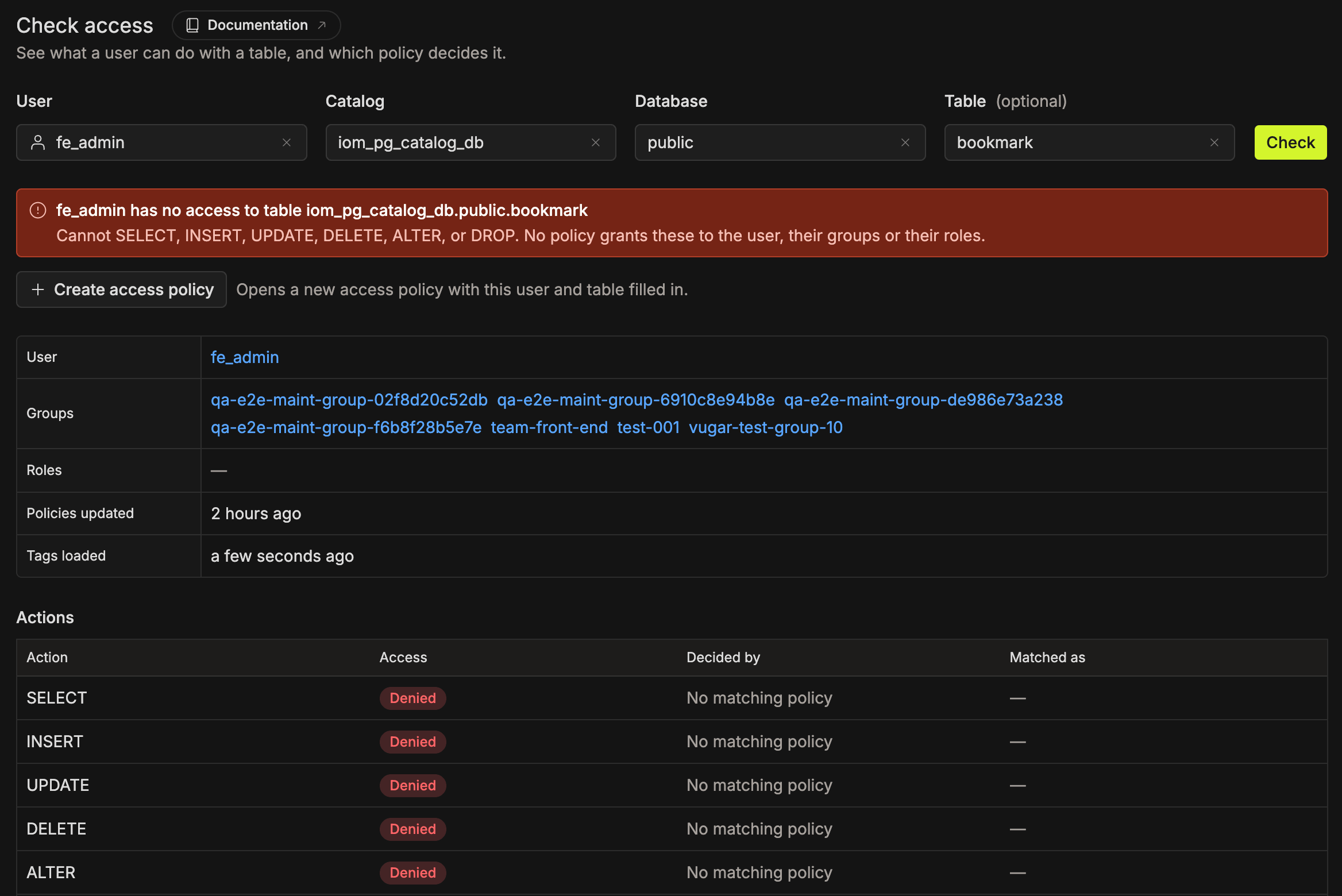1342x896 pixels.
Task: Open the fe_admin user link
Action: click(245, 357)
